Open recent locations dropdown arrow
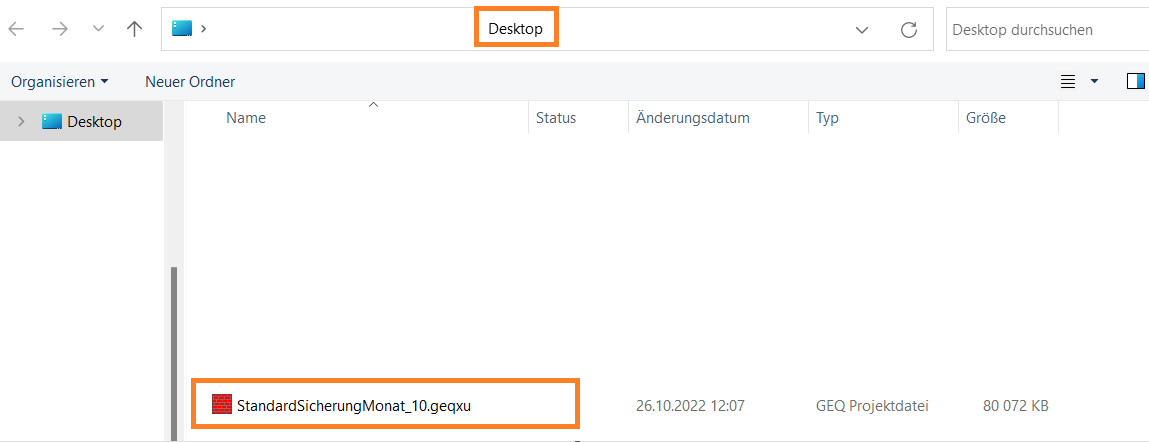1149x442 pixels. tap(98, 30)
